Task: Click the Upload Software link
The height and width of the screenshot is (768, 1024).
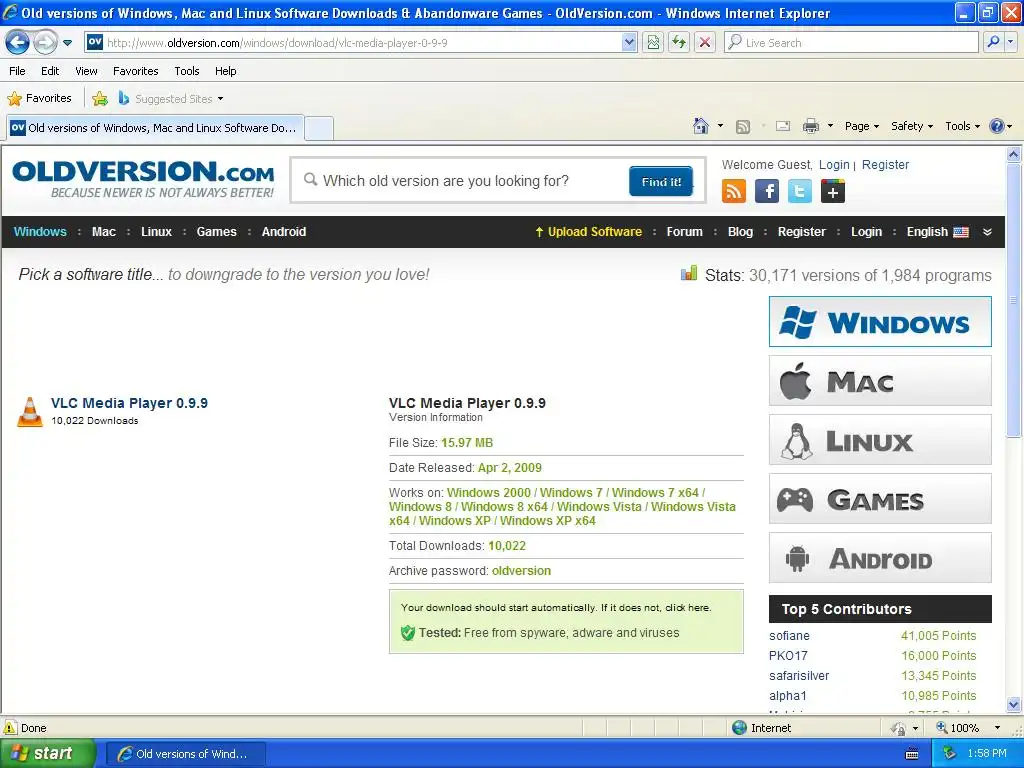Action: point(588,232)
